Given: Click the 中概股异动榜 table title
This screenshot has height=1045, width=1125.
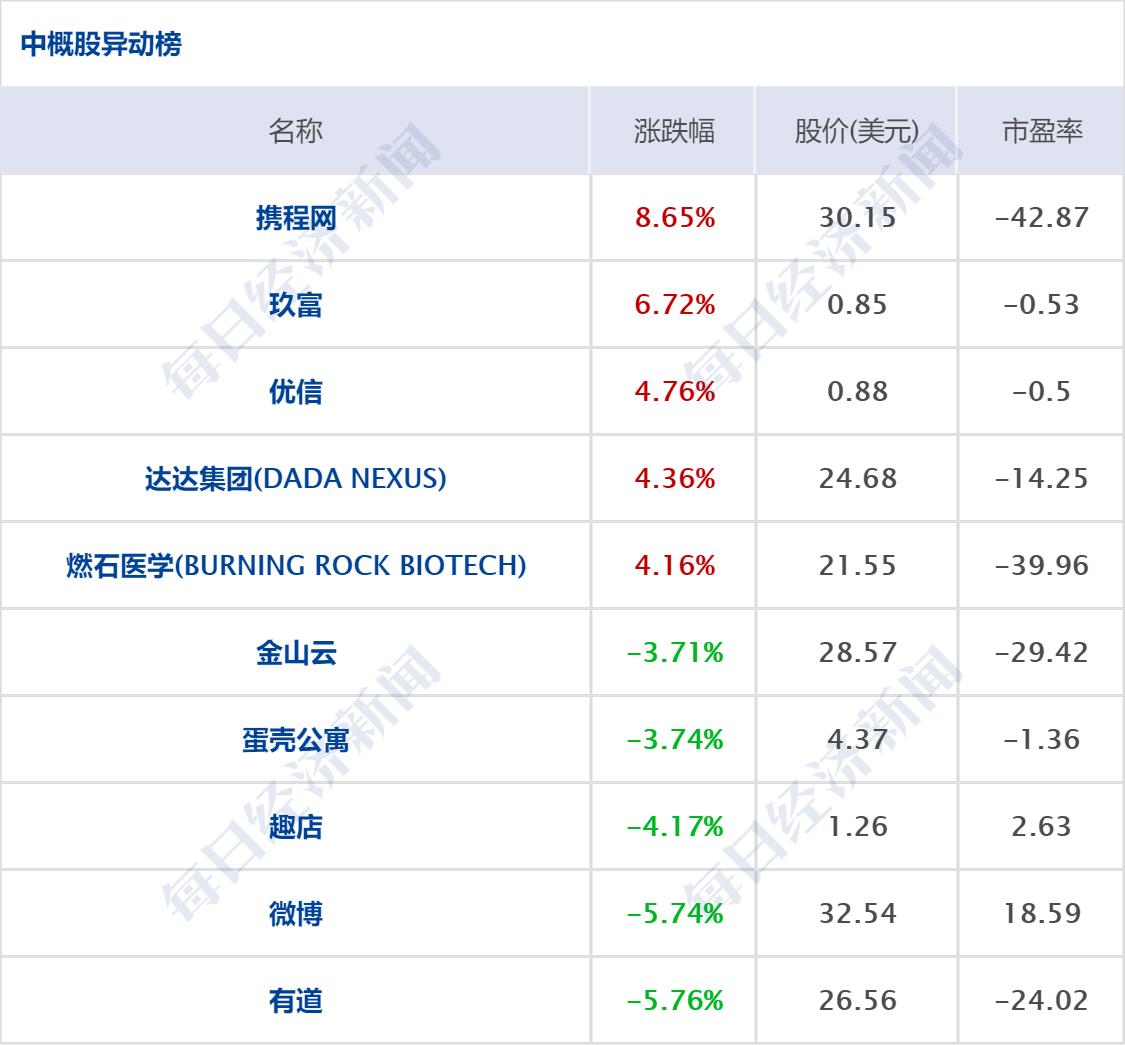Looking at the screenshot, I should coord(101,45).
